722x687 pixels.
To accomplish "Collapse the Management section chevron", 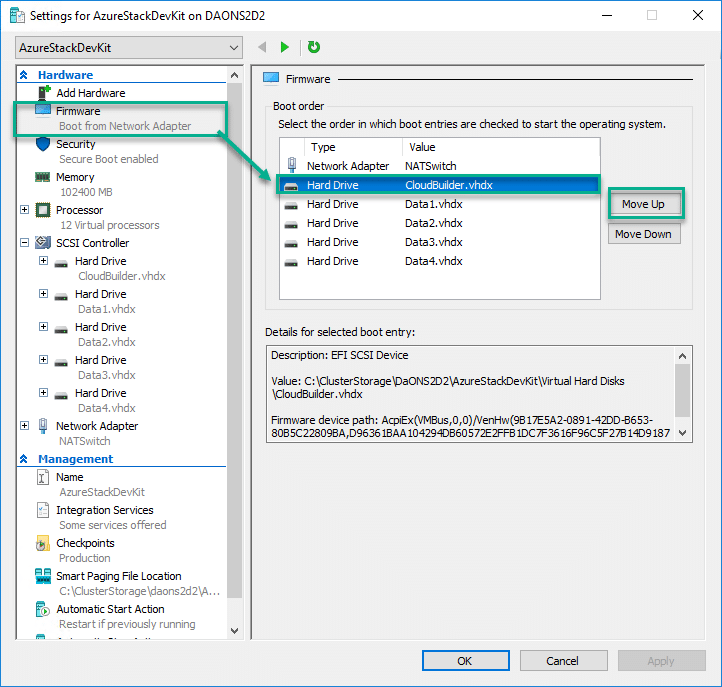I will (x=24, y=459).
